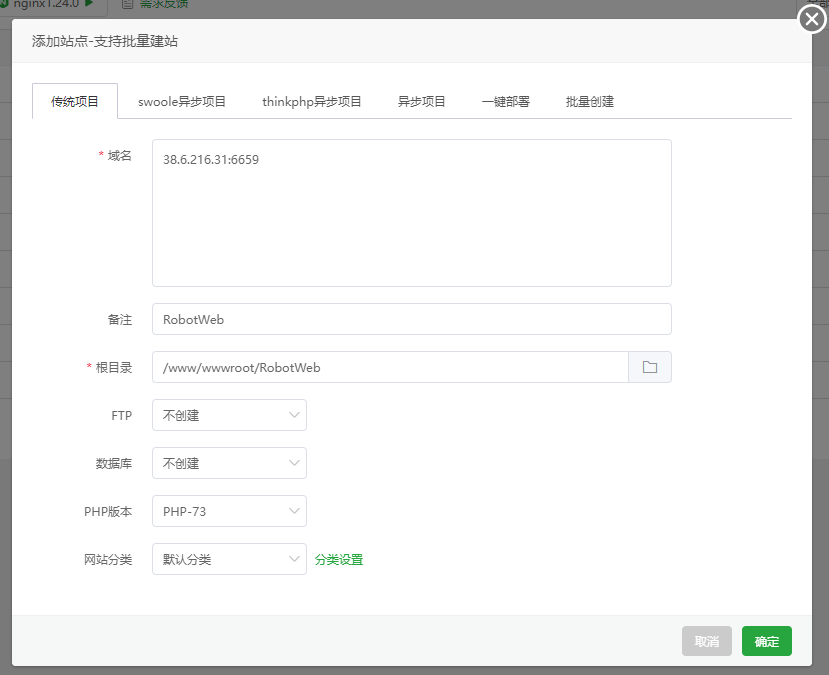Viewport: 829px width, 675px height.
Task: Change PHP version from PHP-73
Action: pos(228,511)
